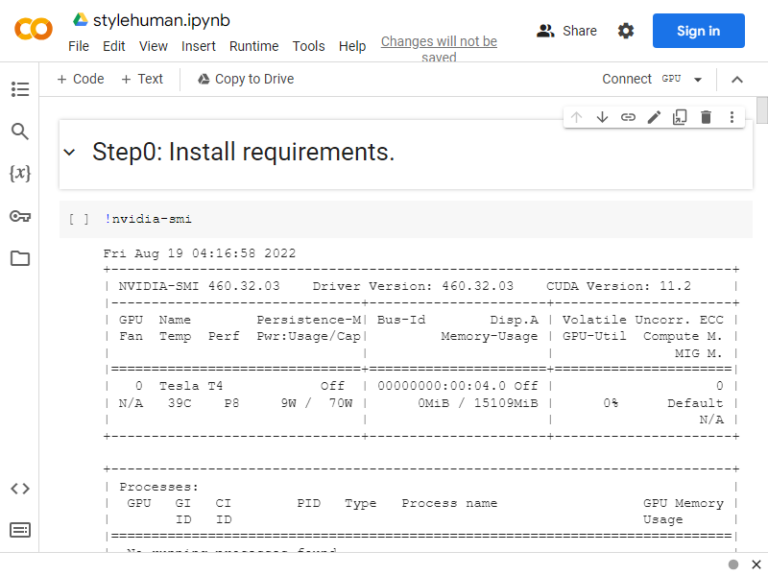Image resolution: width=768 pixels, height=576 pixels.
Task: Open the secrets key panel
Action: coord(20,216)
